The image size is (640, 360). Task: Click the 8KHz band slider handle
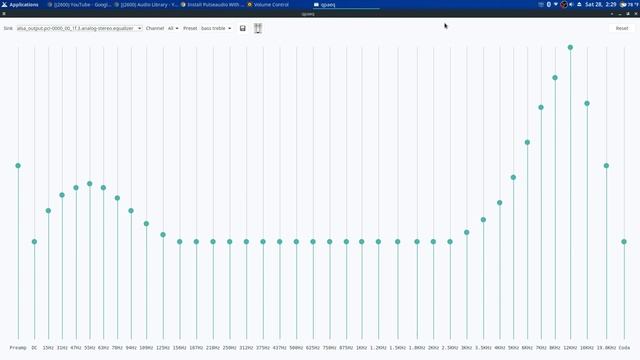coord(555,78)
